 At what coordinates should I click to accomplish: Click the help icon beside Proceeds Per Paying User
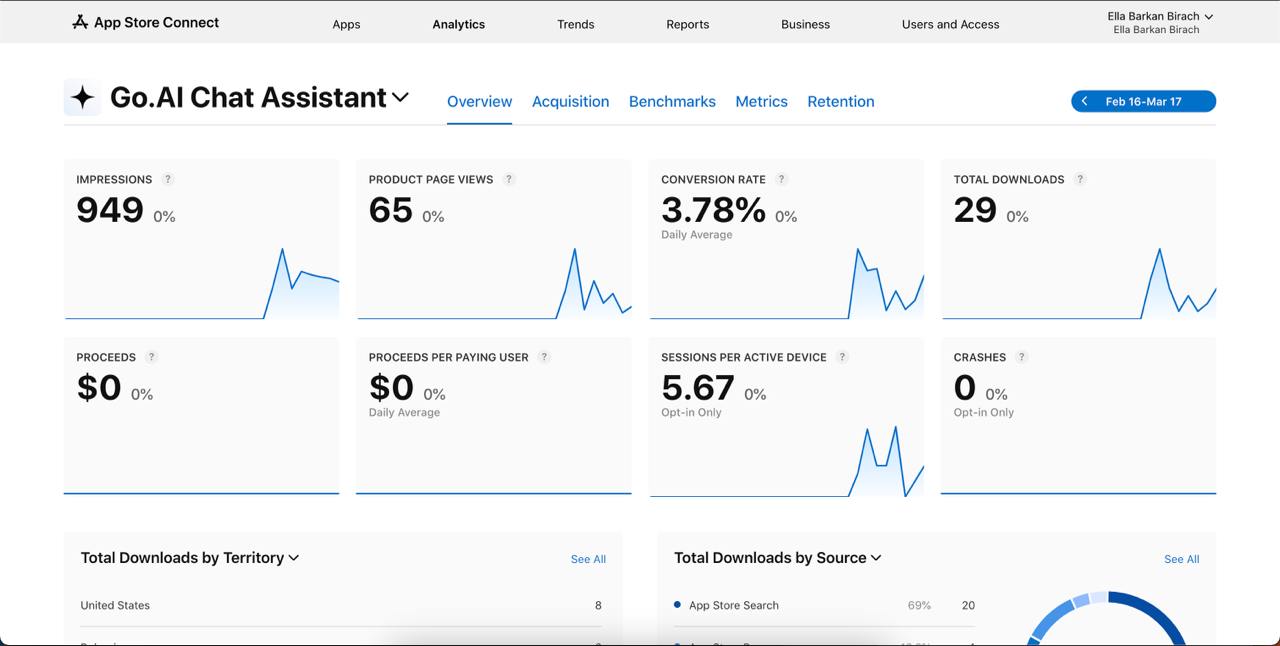(x=544, y=357)
